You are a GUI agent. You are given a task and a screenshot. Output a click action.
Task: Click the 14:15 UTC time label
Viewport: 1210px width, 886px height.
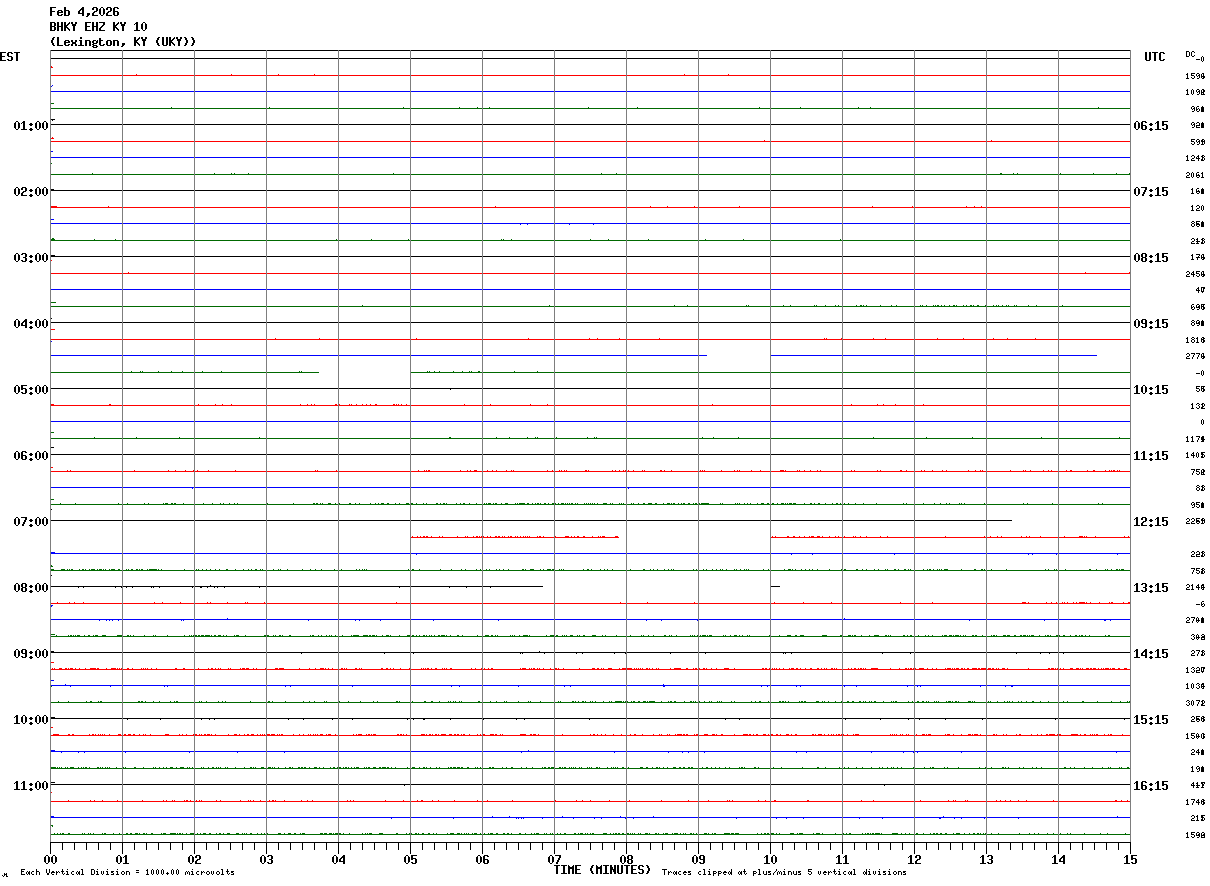(x=1151, y=654)
